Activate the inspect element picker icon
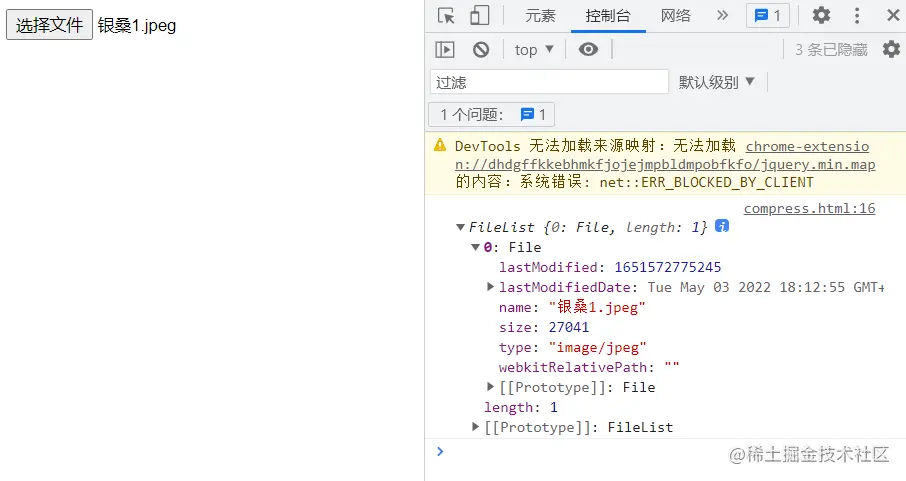906x481 pixels. pos(445,16)
